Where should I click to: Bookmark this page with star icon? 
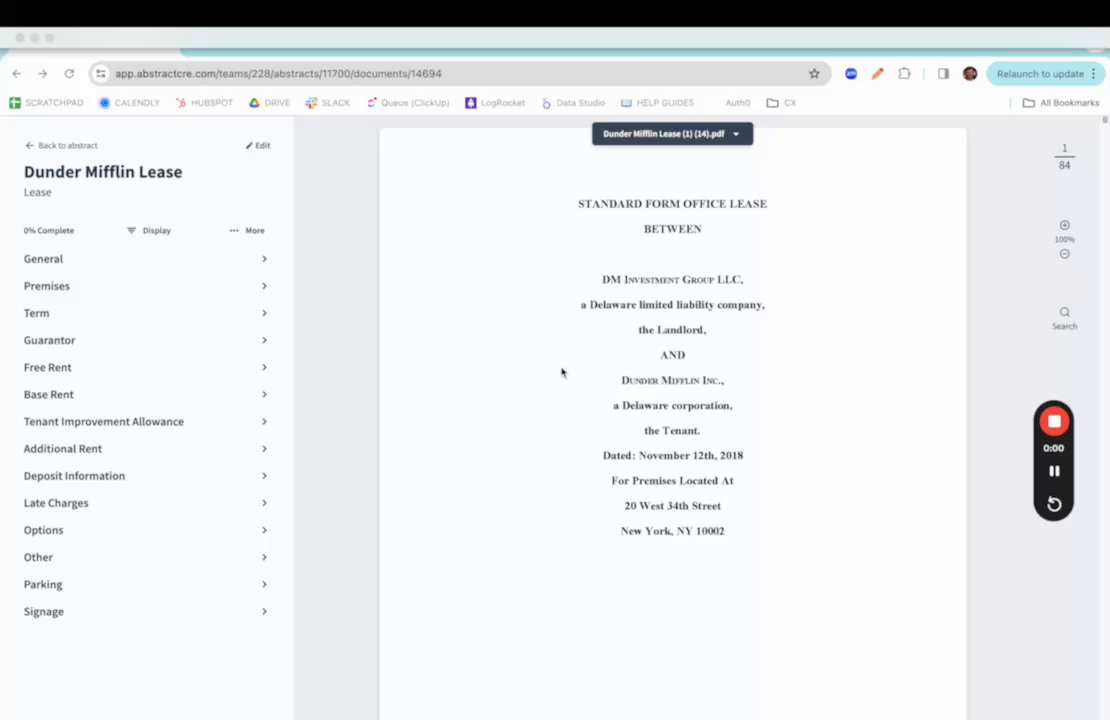point(814,74)
